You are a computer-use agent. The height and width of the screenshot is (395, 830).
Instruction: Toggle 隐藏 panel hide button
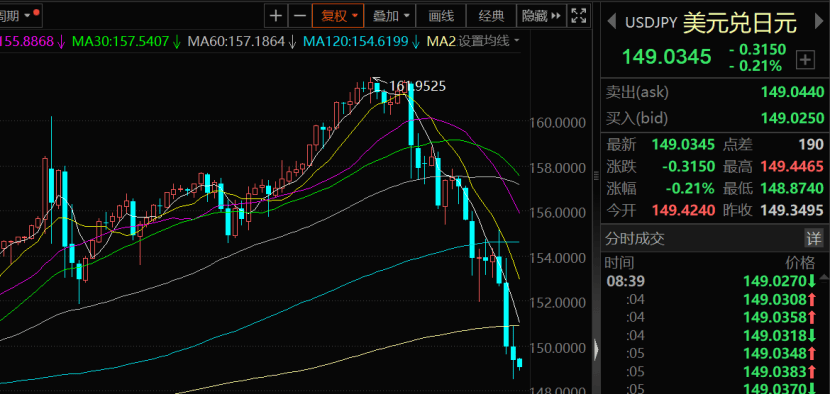coord(540,15)
